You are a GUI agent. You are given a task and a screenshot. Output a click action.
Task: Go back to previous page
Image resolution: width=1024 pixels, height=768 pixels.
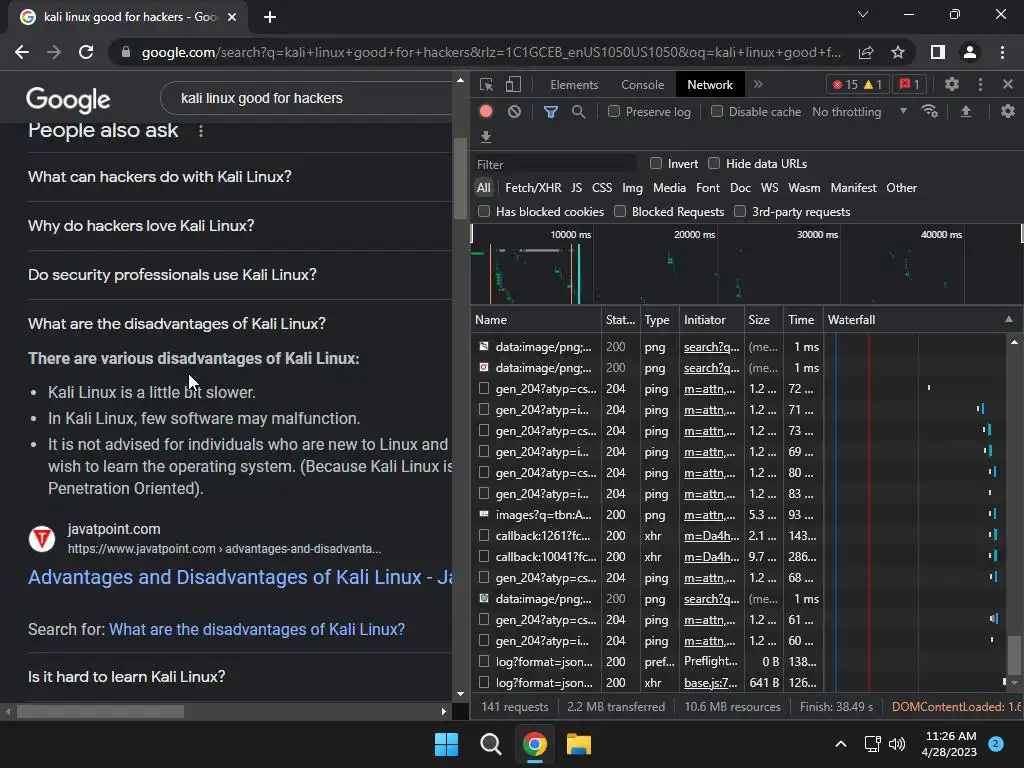(22, 52)
